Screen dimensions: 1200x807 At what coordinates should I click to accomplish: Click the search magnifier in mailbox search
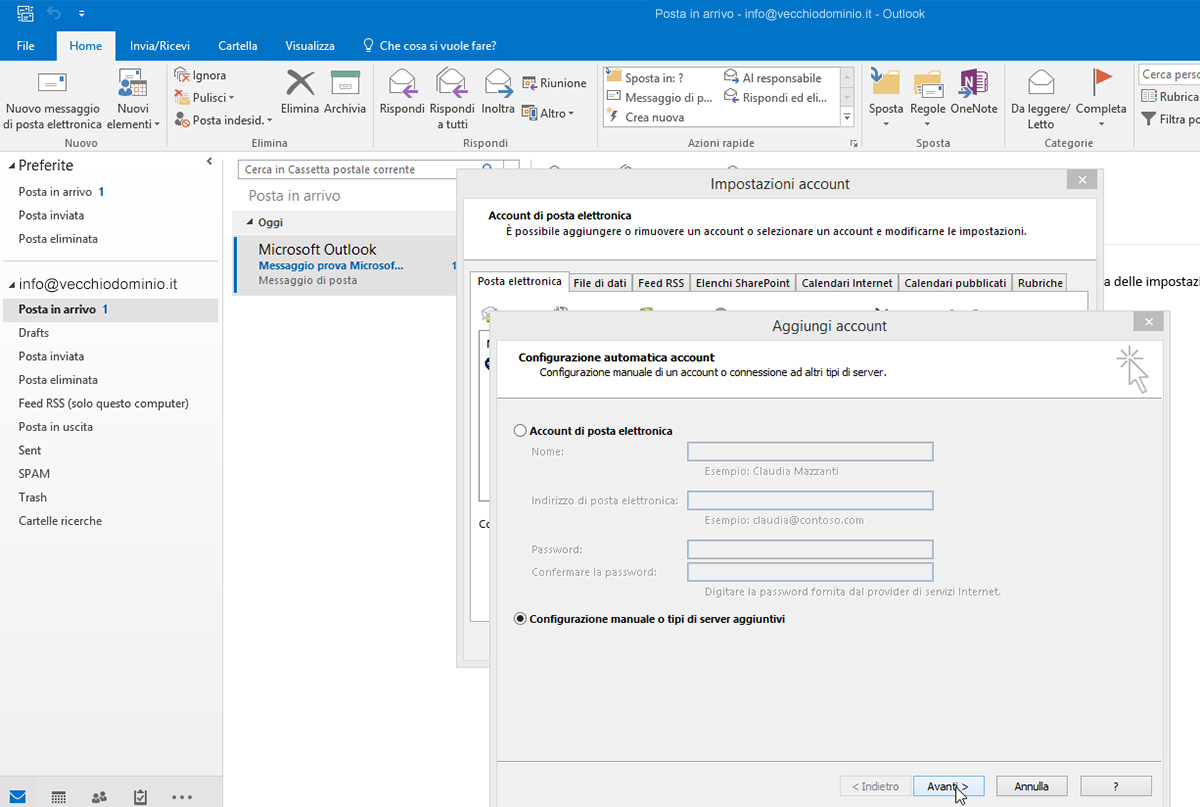(487, 170)
